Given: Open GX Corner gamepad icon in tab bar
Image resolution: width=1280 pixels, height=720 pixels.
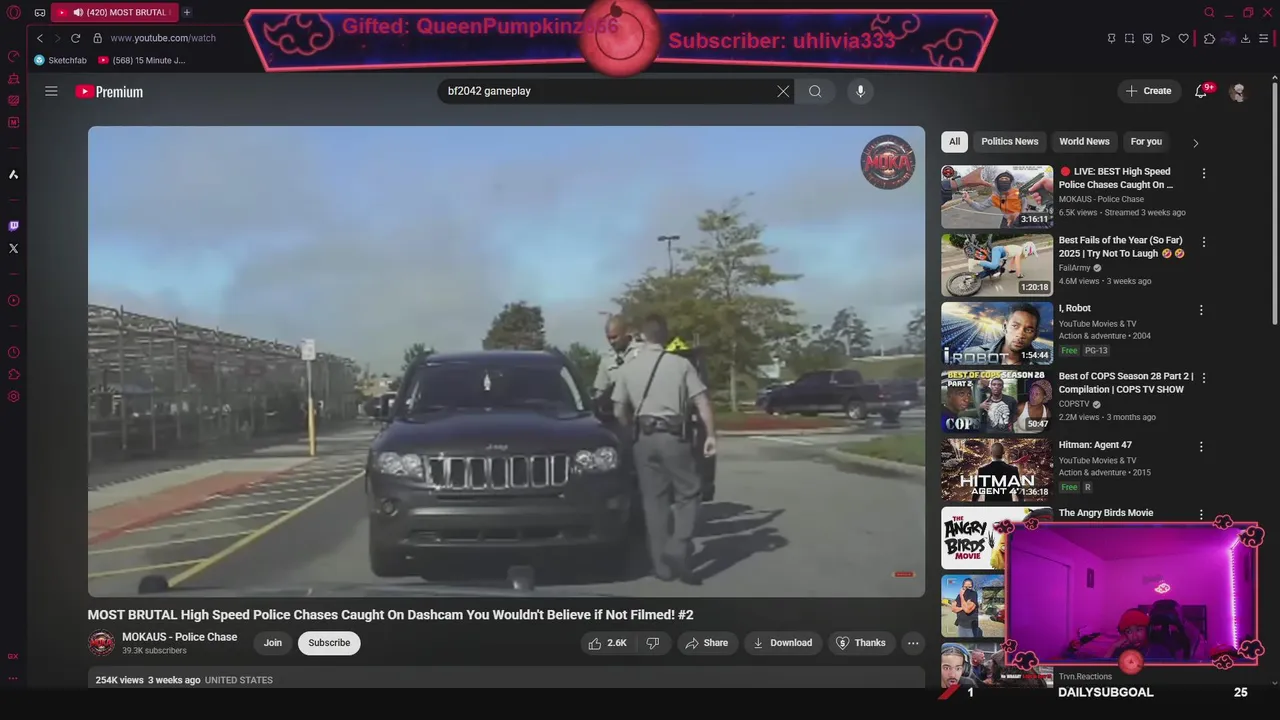Looking at the screenshot, I should coord(39,13).
